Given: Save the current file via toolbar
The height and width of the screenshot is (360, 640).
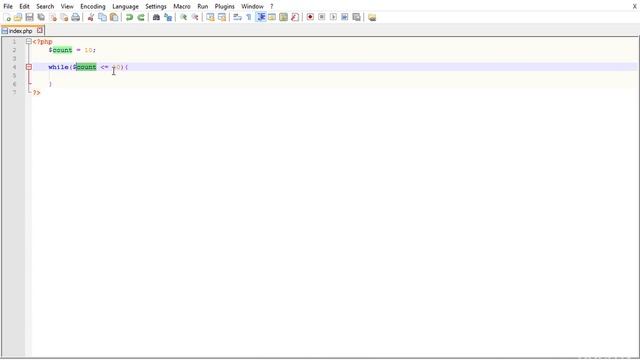Looking at the screenshot, I should pos(29,17).
